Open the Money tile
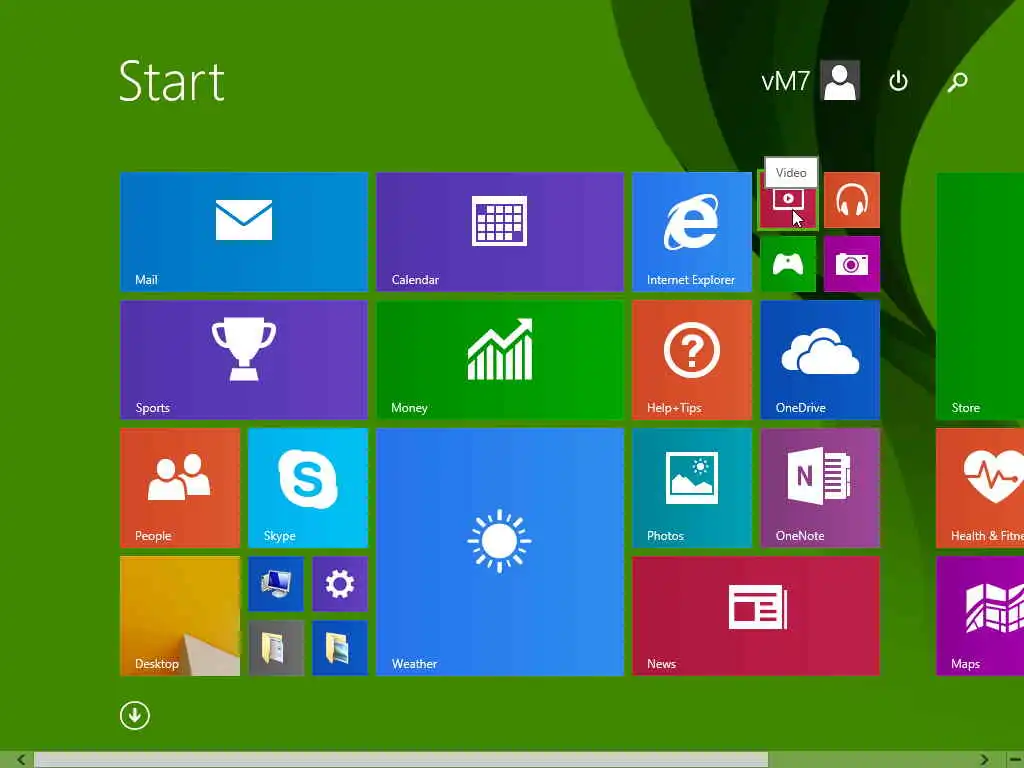 pyautogui.click(x=500, y=360)
